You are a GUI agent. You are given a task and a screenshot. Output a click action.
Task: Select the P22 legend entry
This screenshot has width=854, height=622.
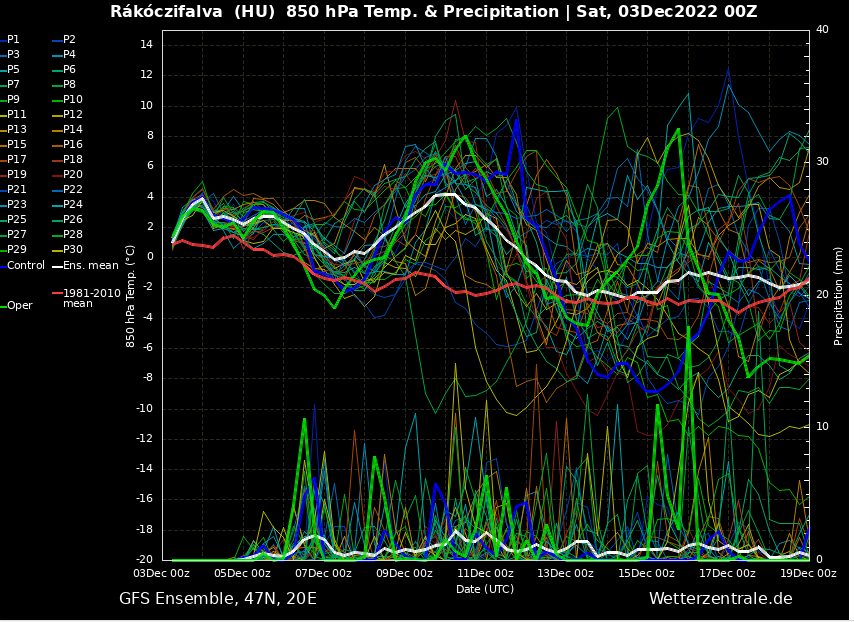[x=73, y=190]
